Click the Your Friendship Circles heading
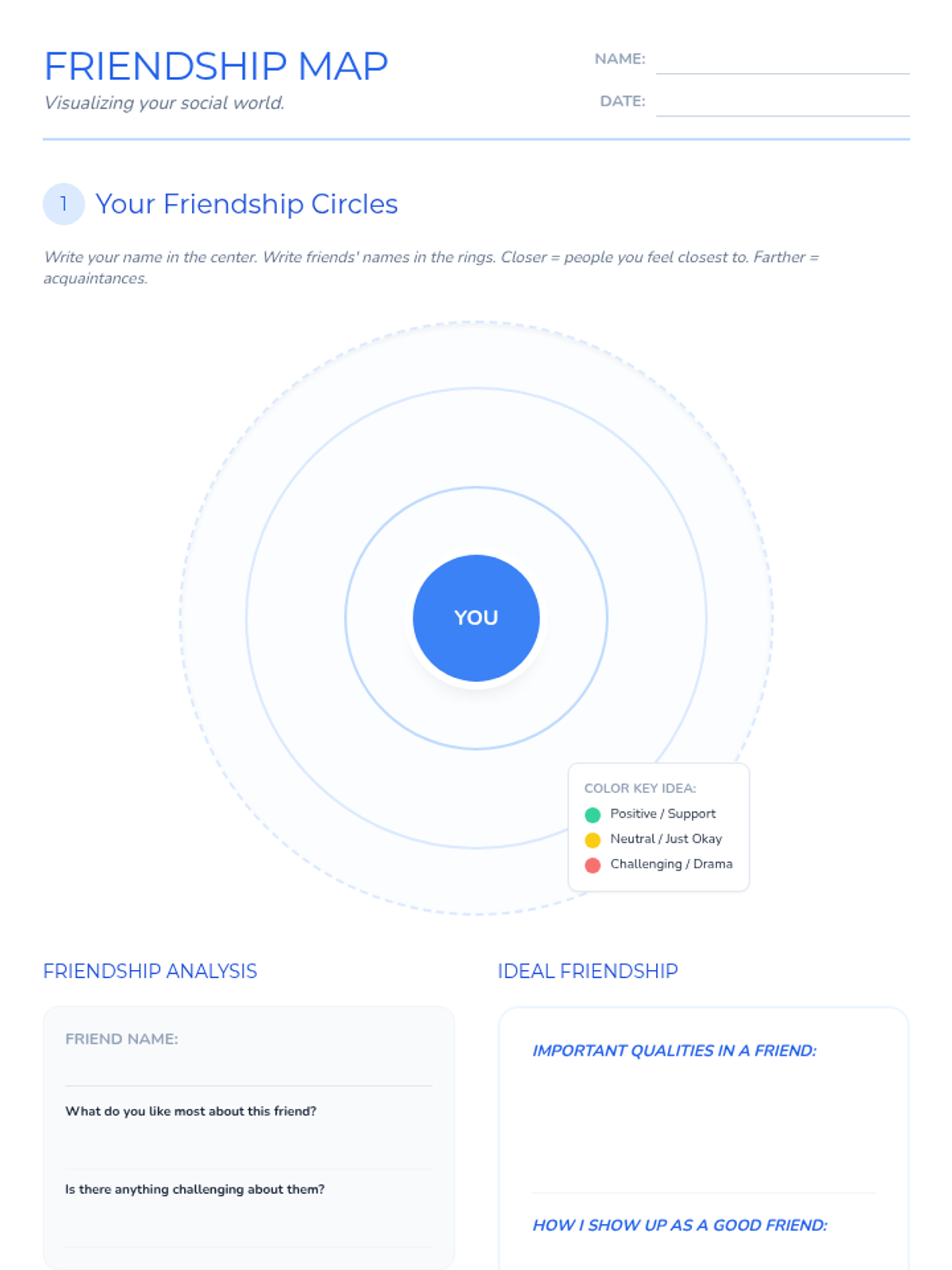 tap(247, 204)
